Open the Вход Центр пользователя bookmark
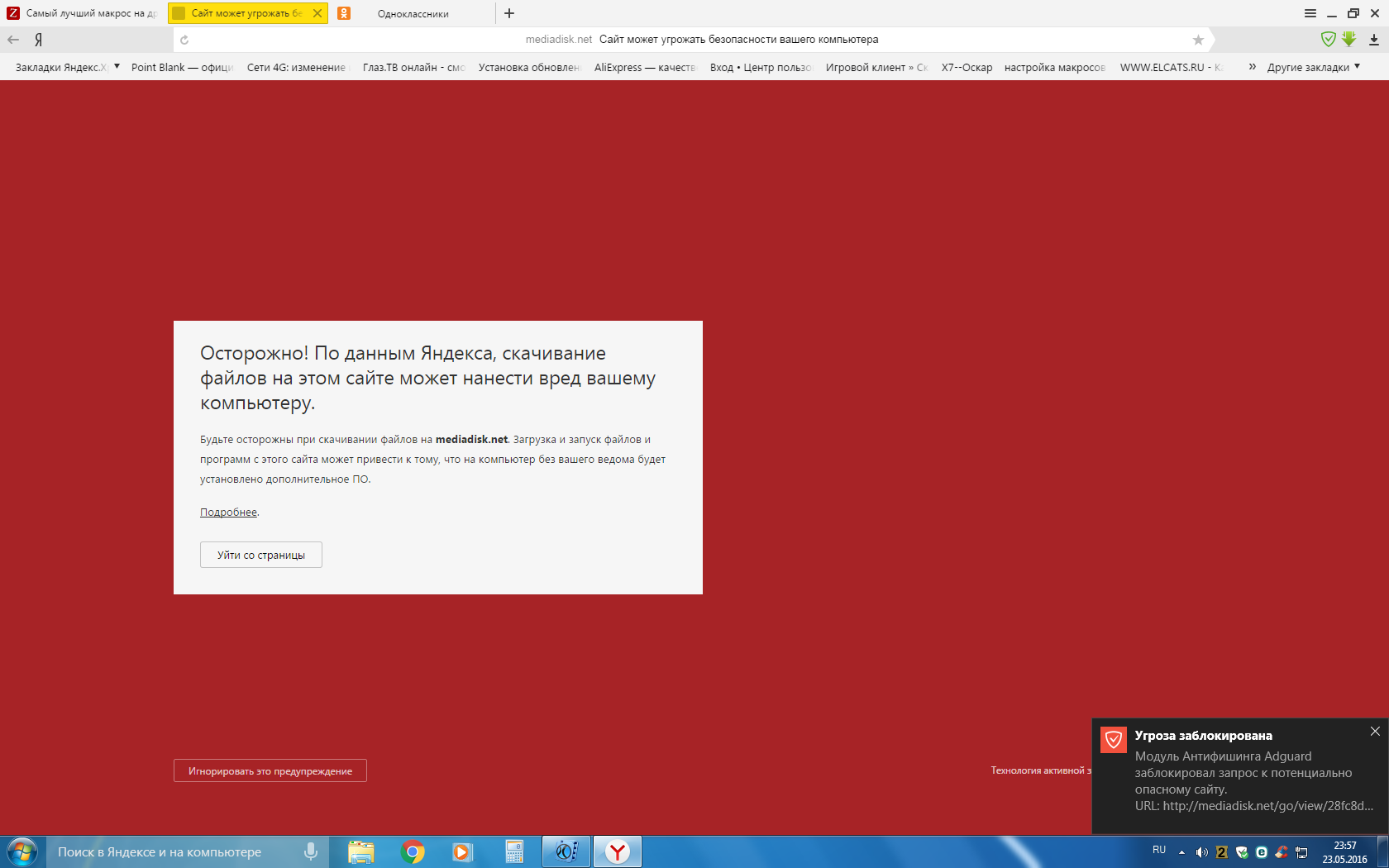1389x868 pixels. click(x=761, y=67)
